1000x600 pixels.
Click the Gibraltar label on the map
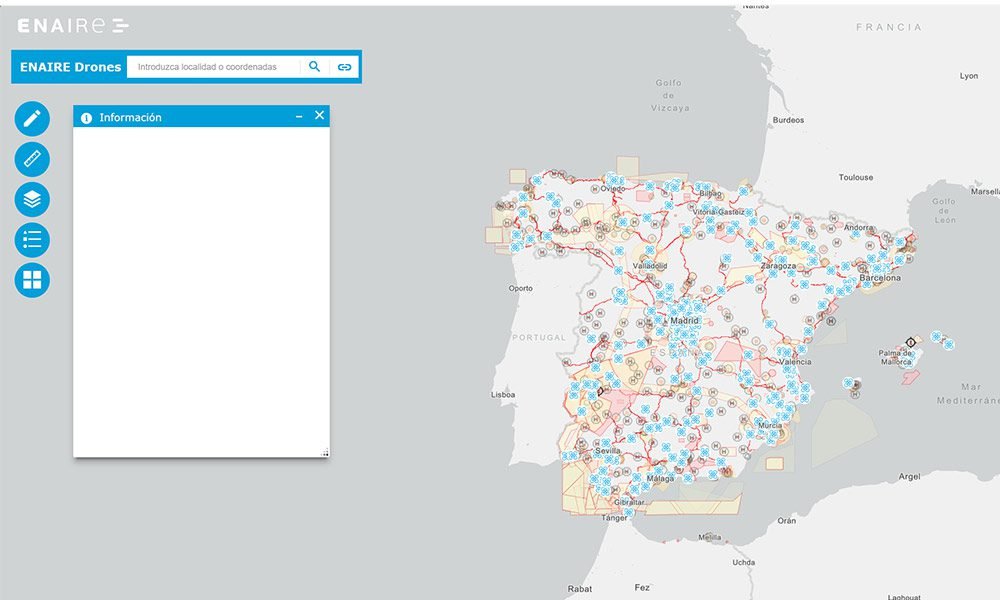(x=629, y=502)
